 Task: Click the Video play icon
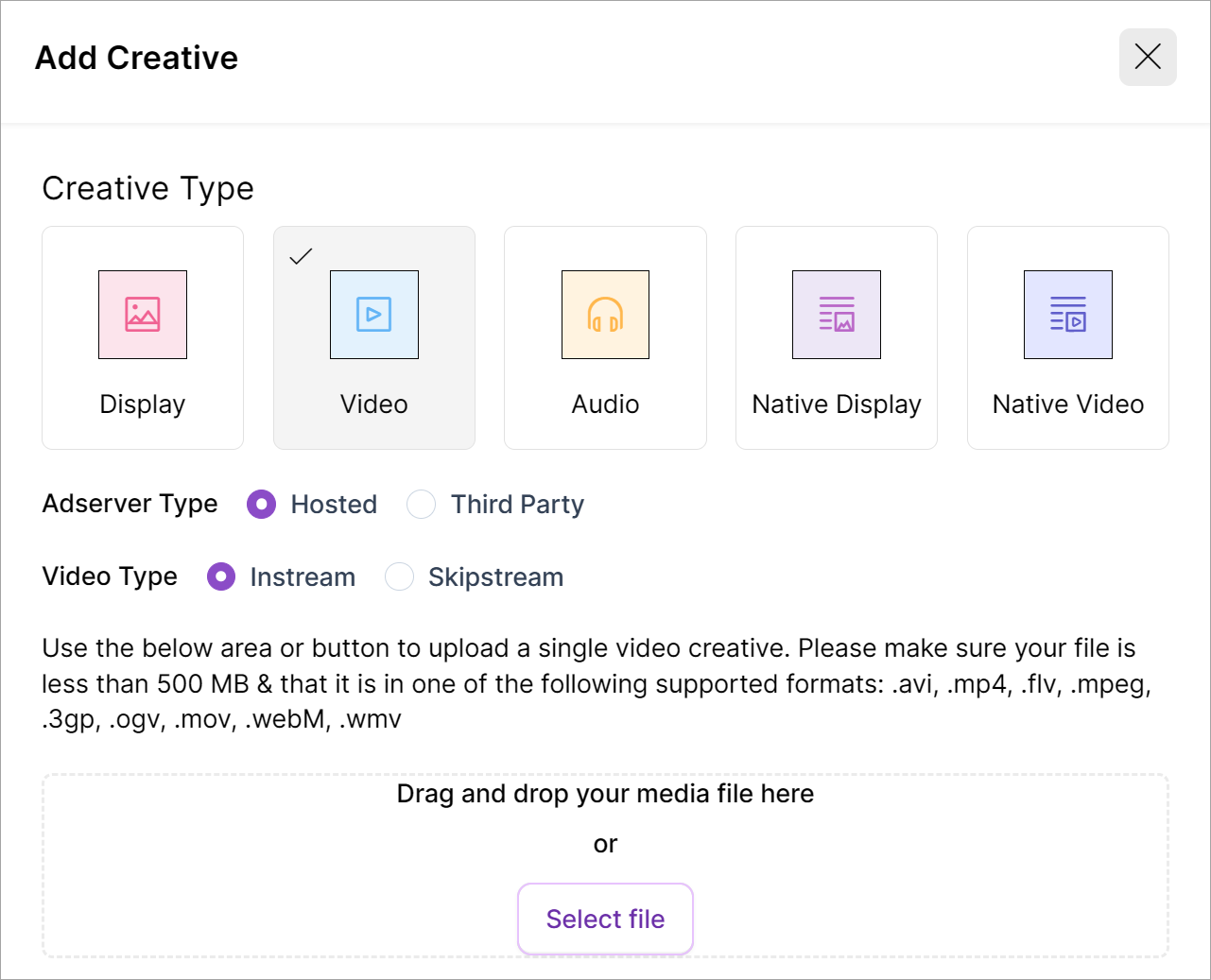[x=374, y=315]
